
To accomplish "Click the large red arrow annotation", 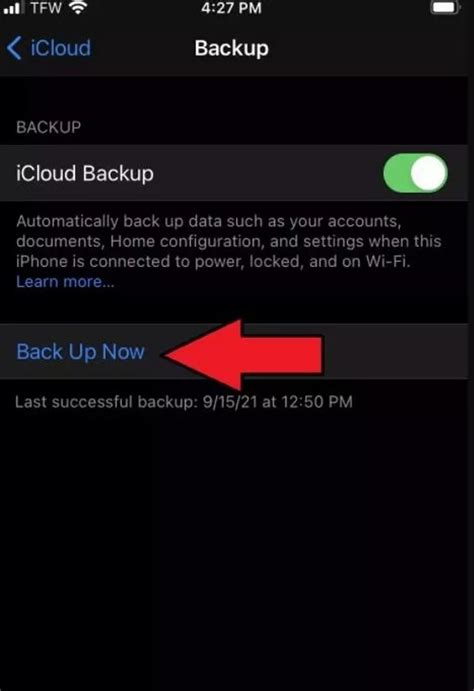I will (x=244, y=355).
